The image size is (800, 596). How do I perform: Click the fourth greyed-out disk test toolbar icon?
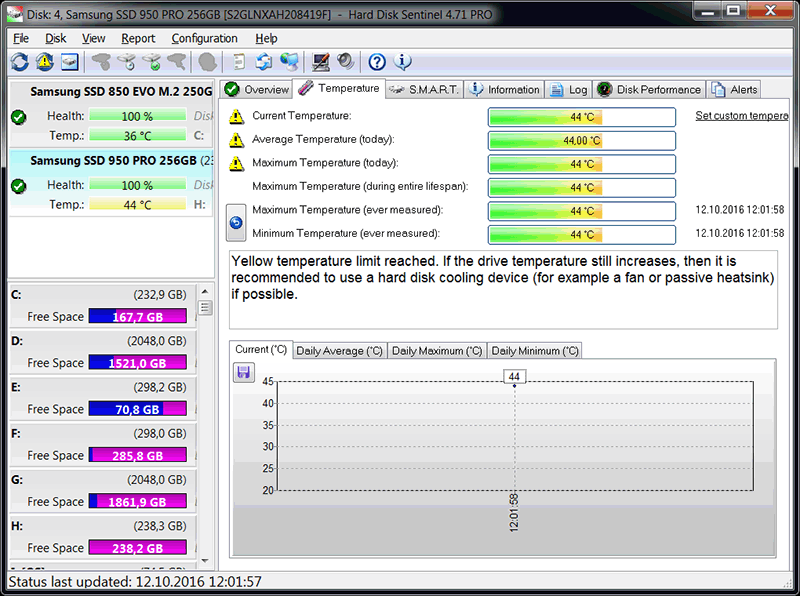coord(177,62)
